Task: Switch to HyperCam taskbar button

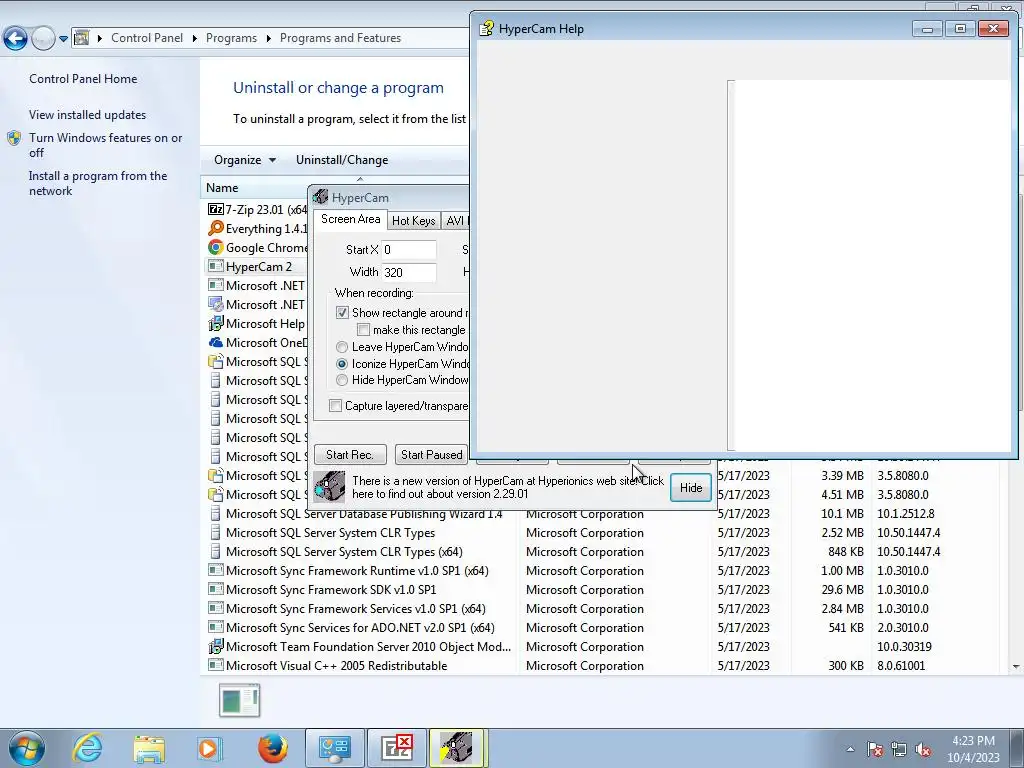Action: [x=457, y=748]
